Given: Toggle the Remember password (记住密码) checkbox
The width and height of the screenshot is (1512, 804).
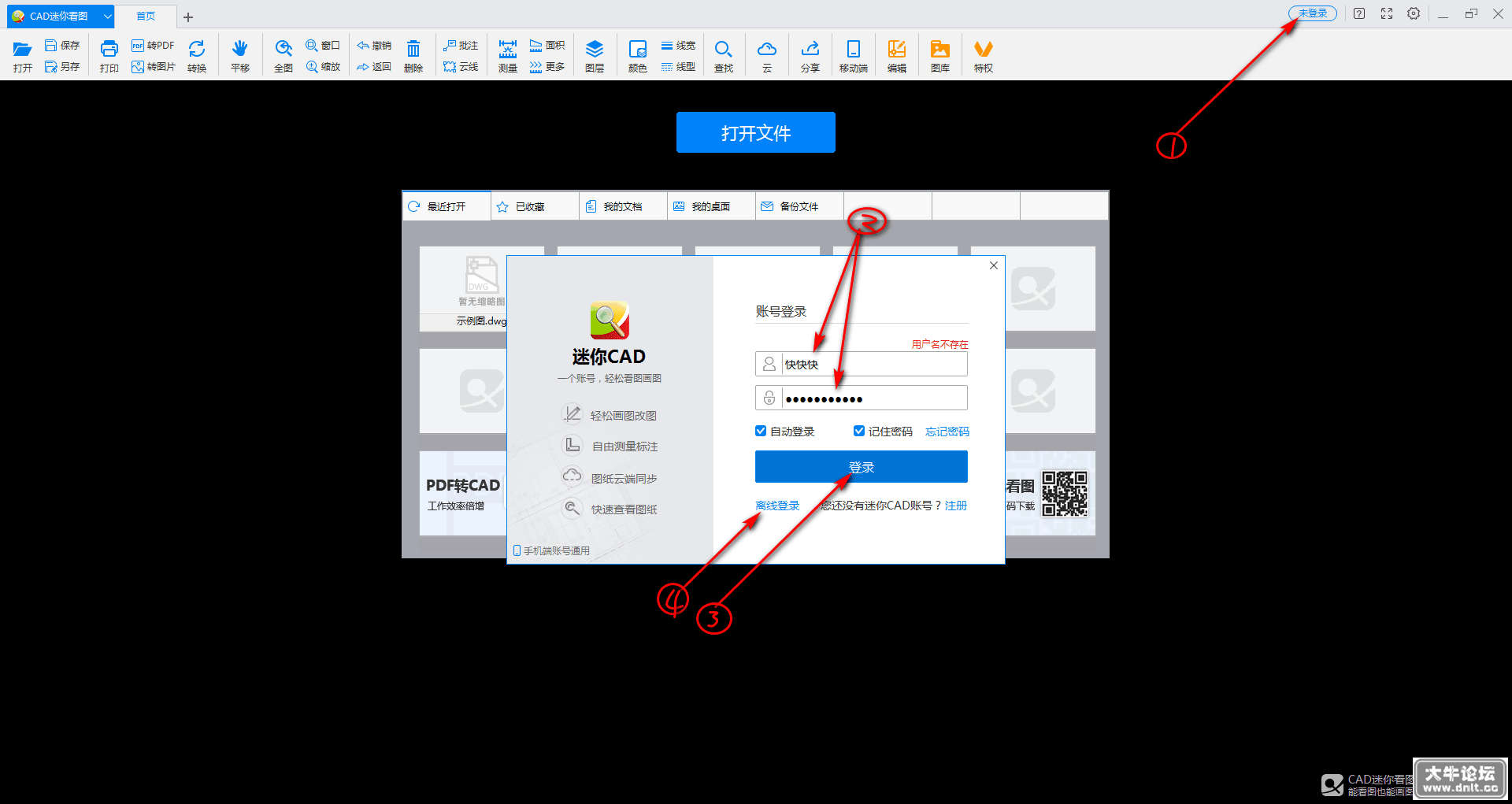Looking at the screenshot, I should [859, 431].
